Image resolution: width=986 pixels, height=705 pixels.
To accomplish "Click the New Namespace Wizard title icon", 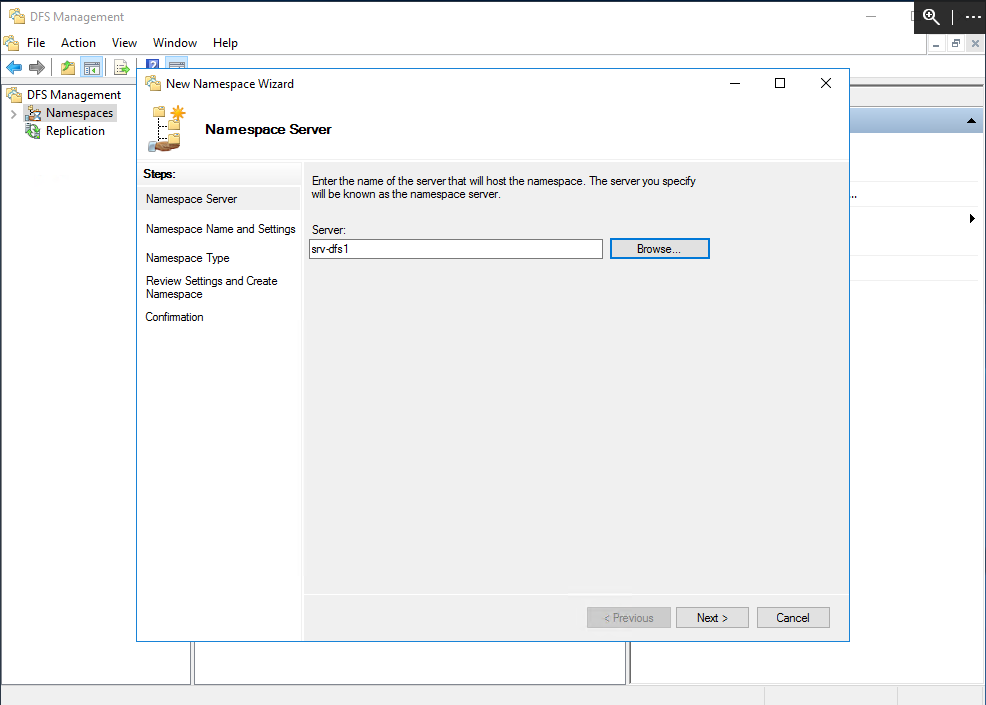I will [153, 84].
